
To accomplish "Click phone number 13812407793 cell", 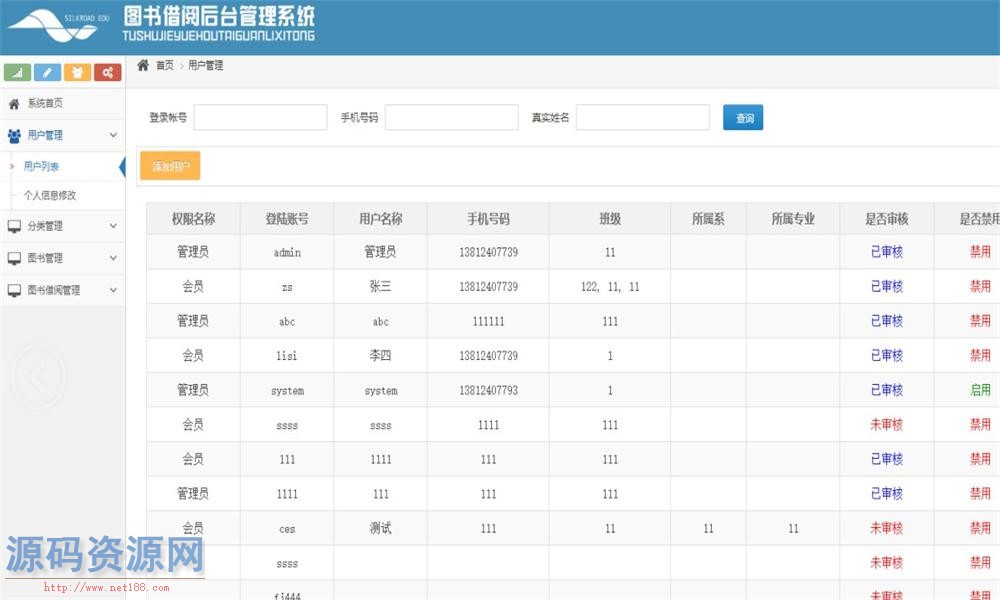I will (x=489, y=390).
